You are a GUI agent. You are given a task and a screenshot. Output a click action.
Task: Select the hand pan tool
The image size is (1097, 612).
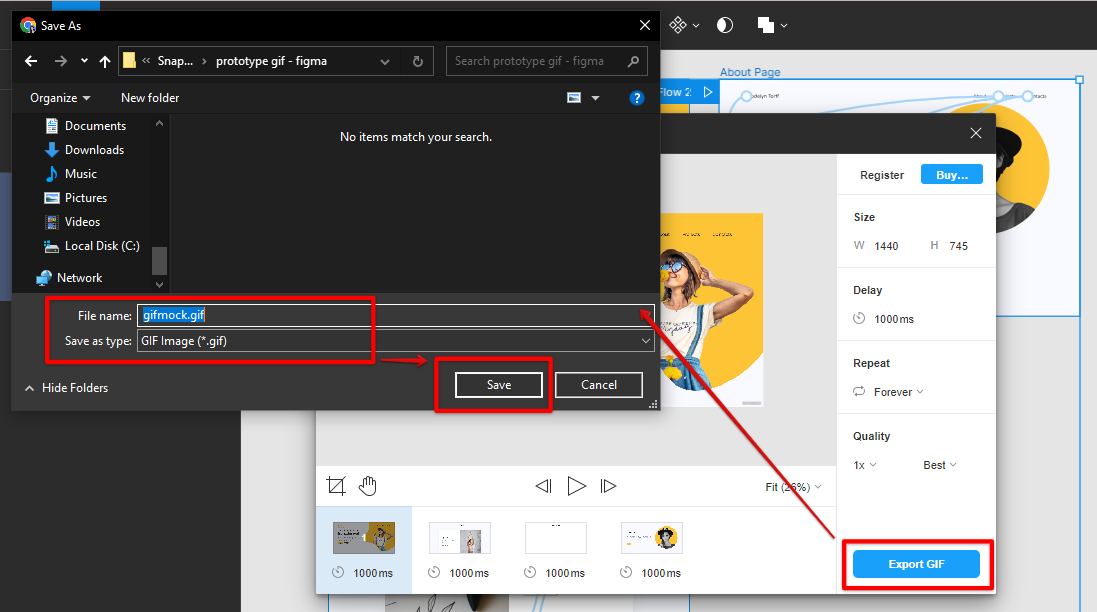[x=368, y=486]
